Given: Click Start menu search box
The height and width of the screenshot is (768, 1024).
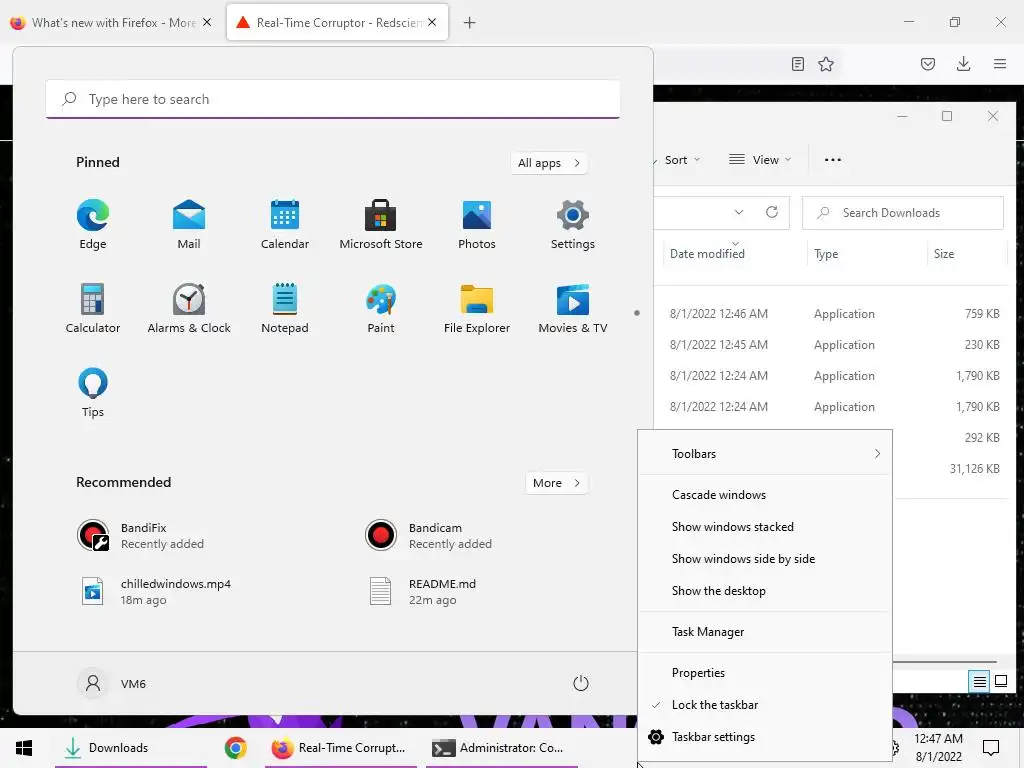Looking at the screenshot, I should [x=333, y=99].
